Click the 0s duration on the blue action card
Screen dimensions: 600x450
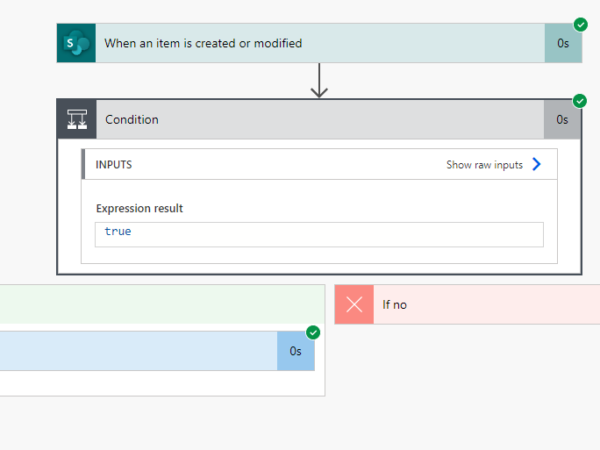295,351
